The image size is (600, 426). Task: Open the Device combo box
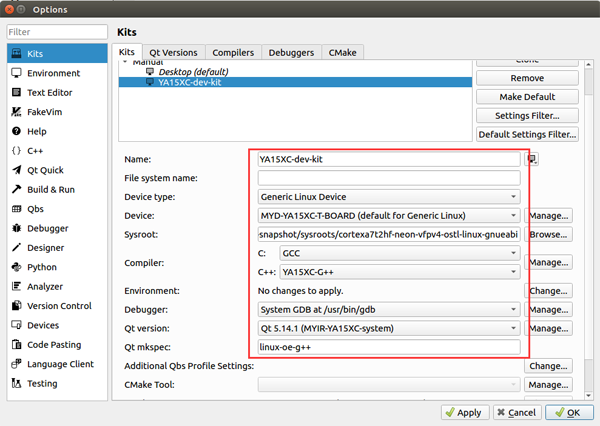click(389, 215)
